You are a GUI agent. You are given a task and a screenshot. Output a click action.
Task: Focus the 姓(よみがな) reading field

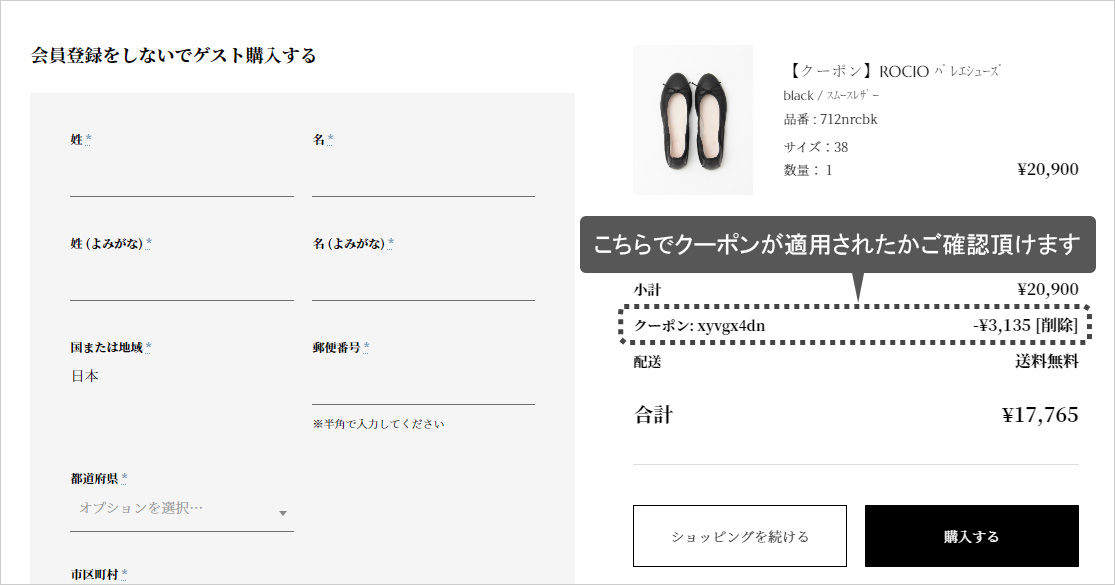pos(181,281)
